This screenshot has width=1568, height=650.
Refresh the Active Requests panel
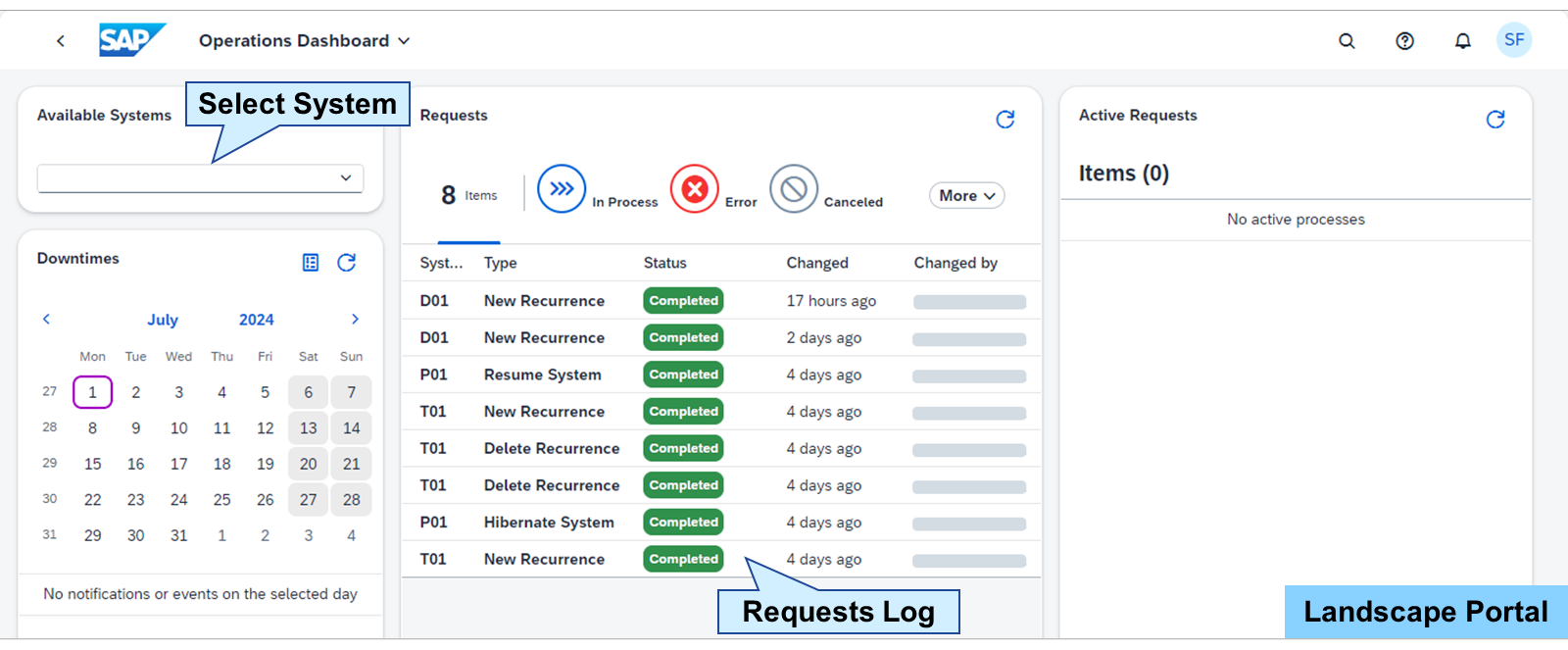[x=1495, y=120]
